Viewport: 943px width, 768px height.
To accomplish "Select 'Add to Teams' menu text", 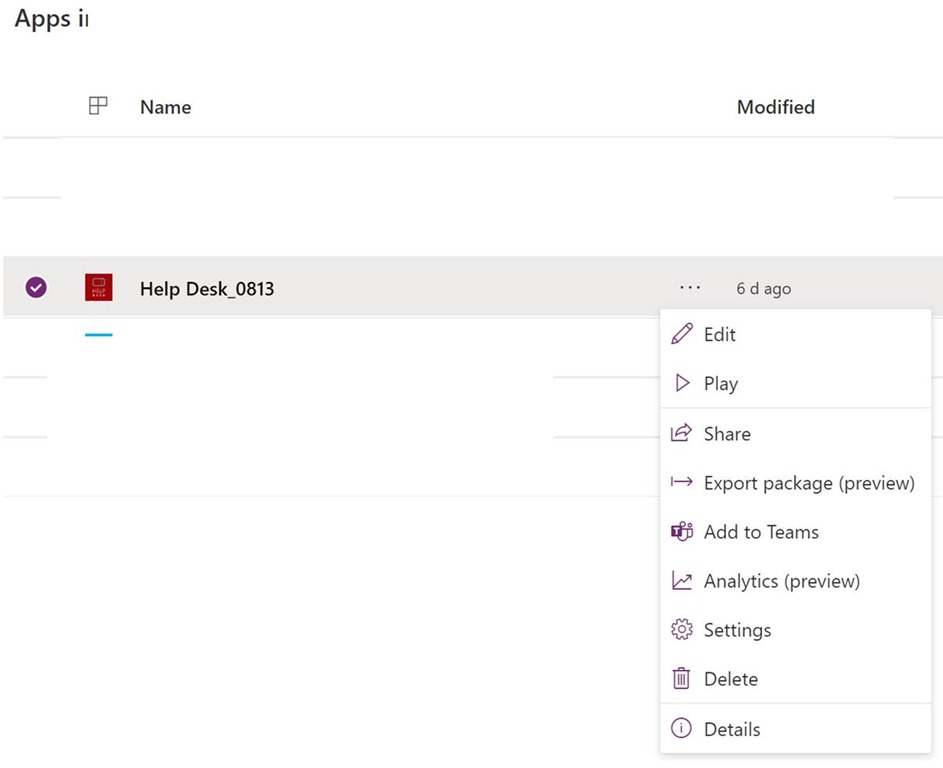I will tap(760, 532).
